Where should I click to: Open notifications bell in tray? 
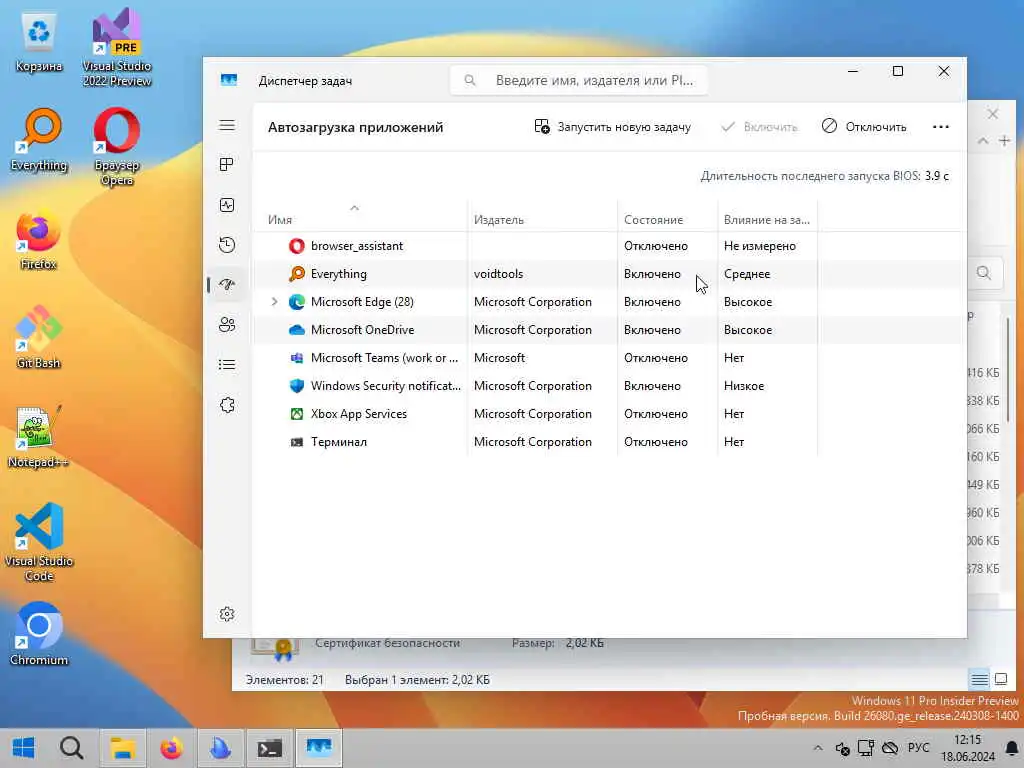1012,748
